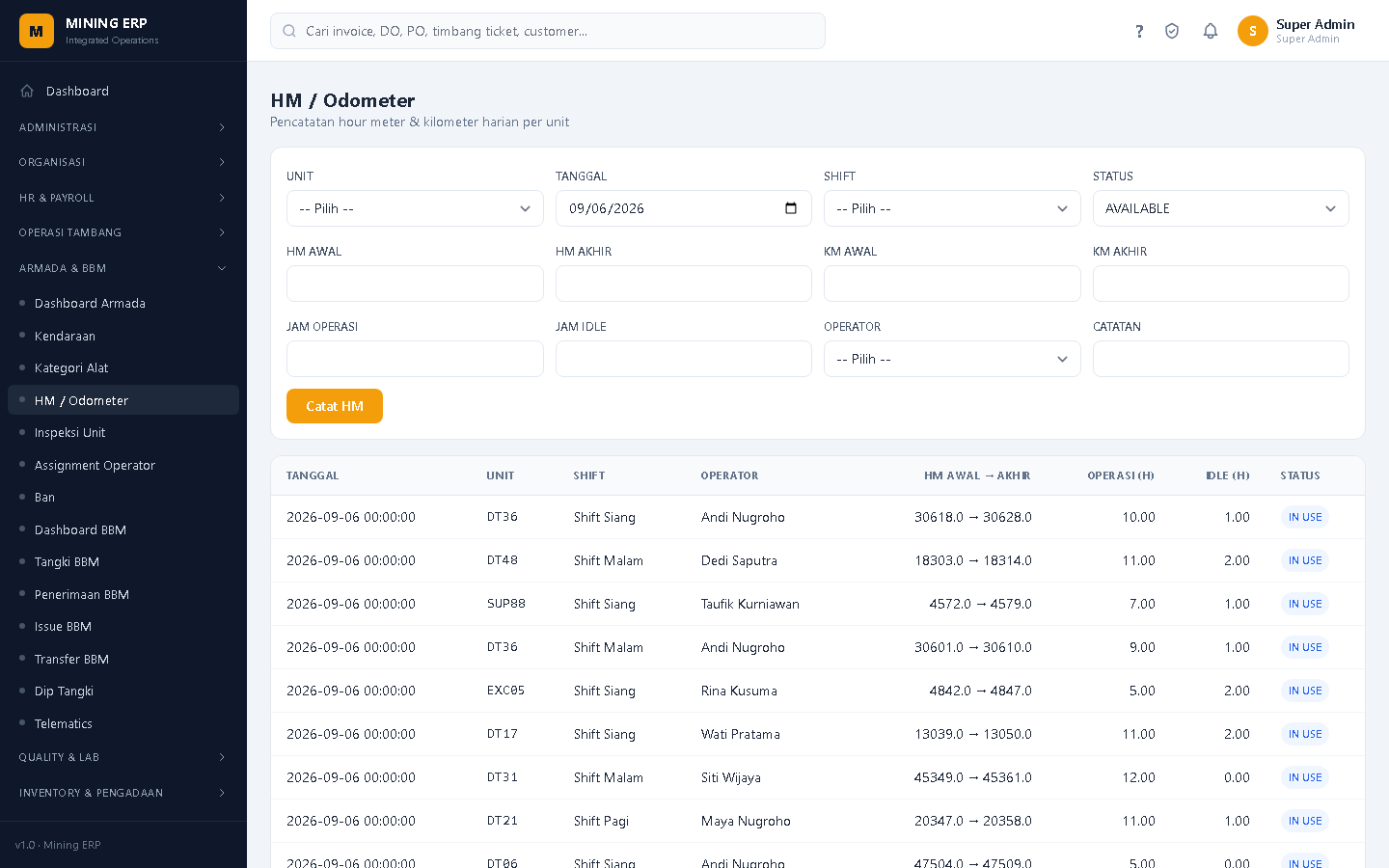
Task: Open Dip Tangki menu item
Action: 123,691
